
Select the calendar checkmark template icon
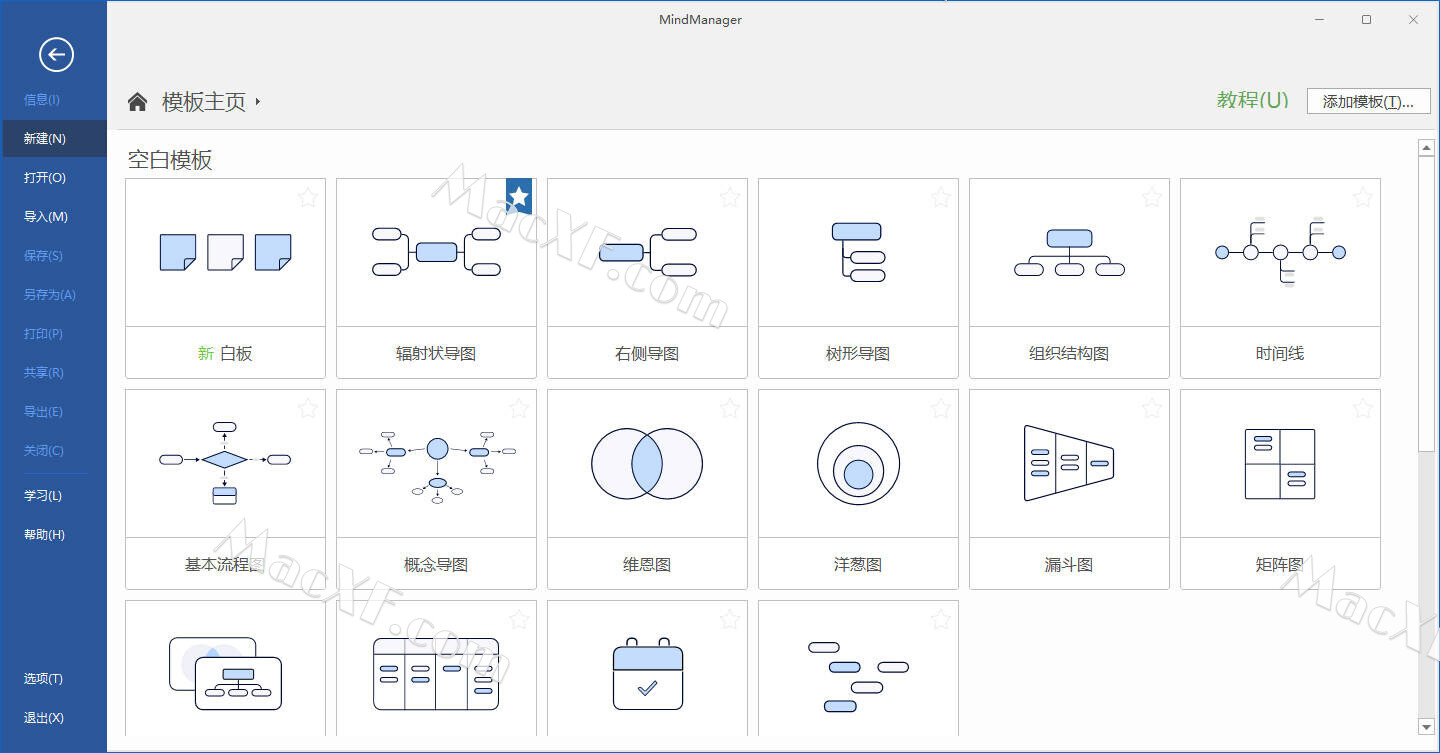tap(647, 673)
